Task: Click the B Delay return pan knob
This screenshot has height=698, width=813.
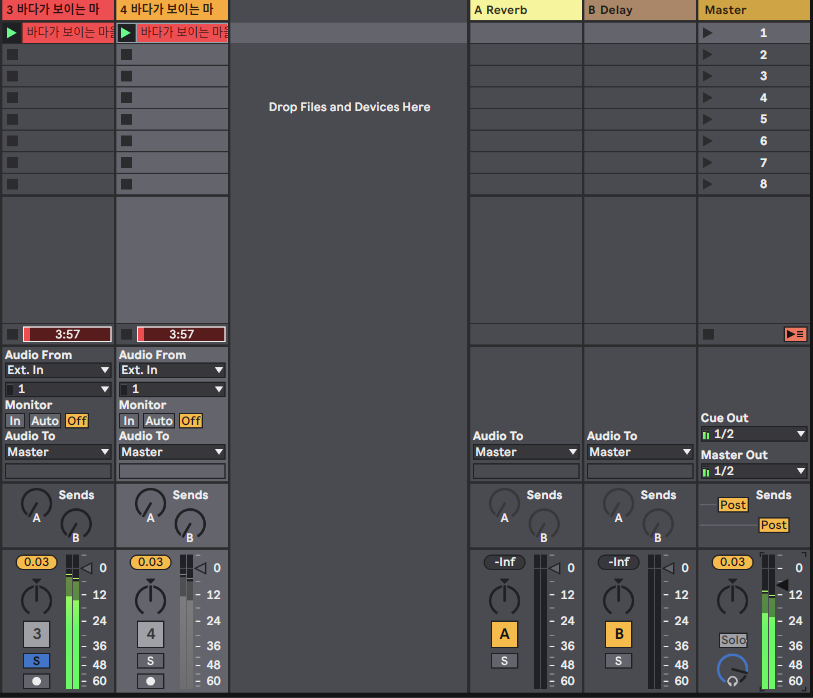Action: click(619, 599)
